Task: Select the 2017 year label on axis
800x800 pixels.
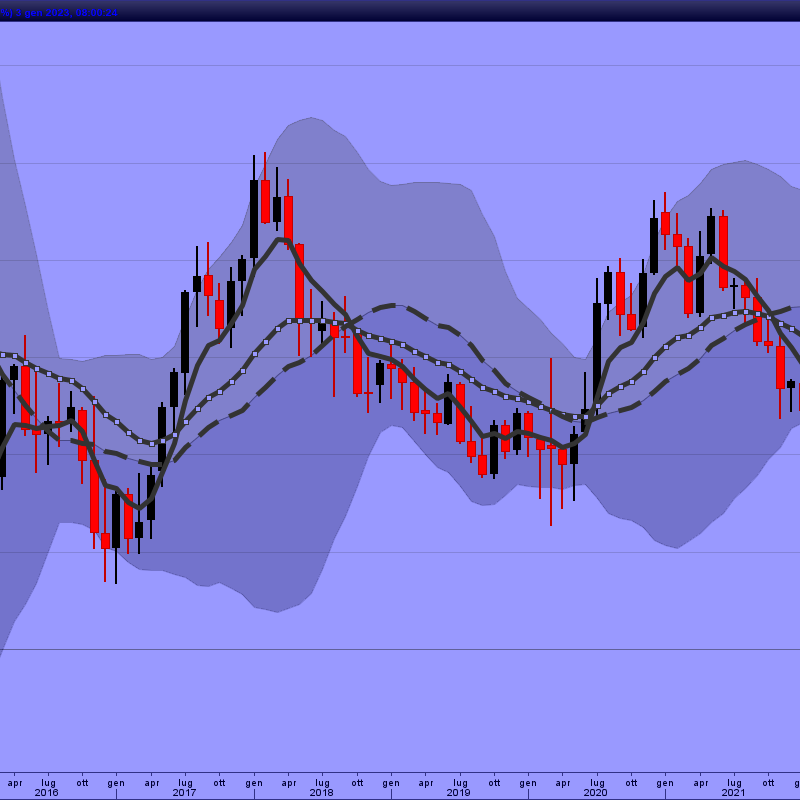Action: pyautogui.click(x=184, y=792)
